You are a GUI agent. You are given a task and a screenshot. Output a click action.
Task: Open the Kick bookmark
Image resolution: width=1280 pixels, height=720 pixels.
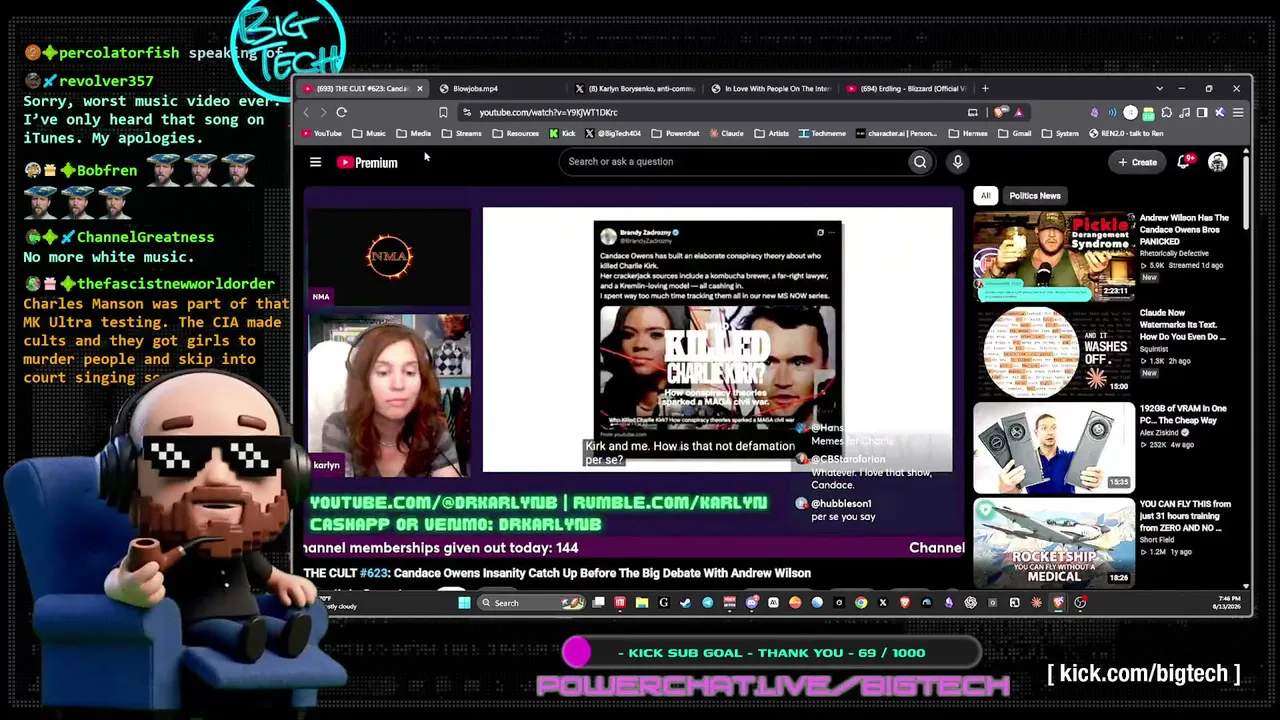[x=562, y=134]
